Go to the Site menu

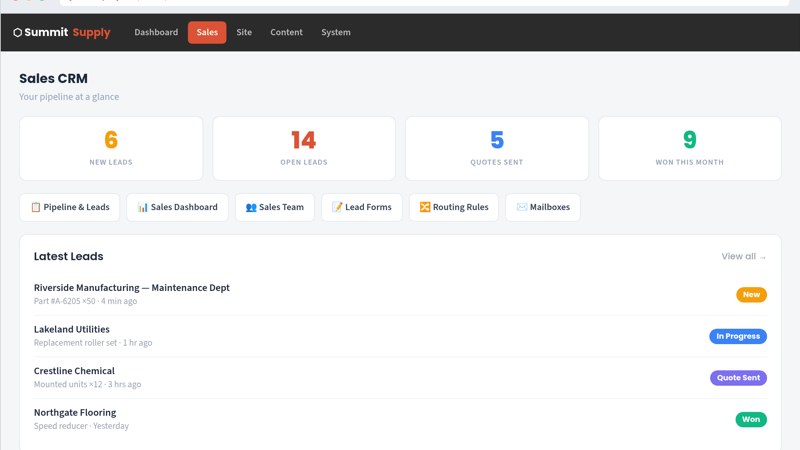tap(244, 32)
